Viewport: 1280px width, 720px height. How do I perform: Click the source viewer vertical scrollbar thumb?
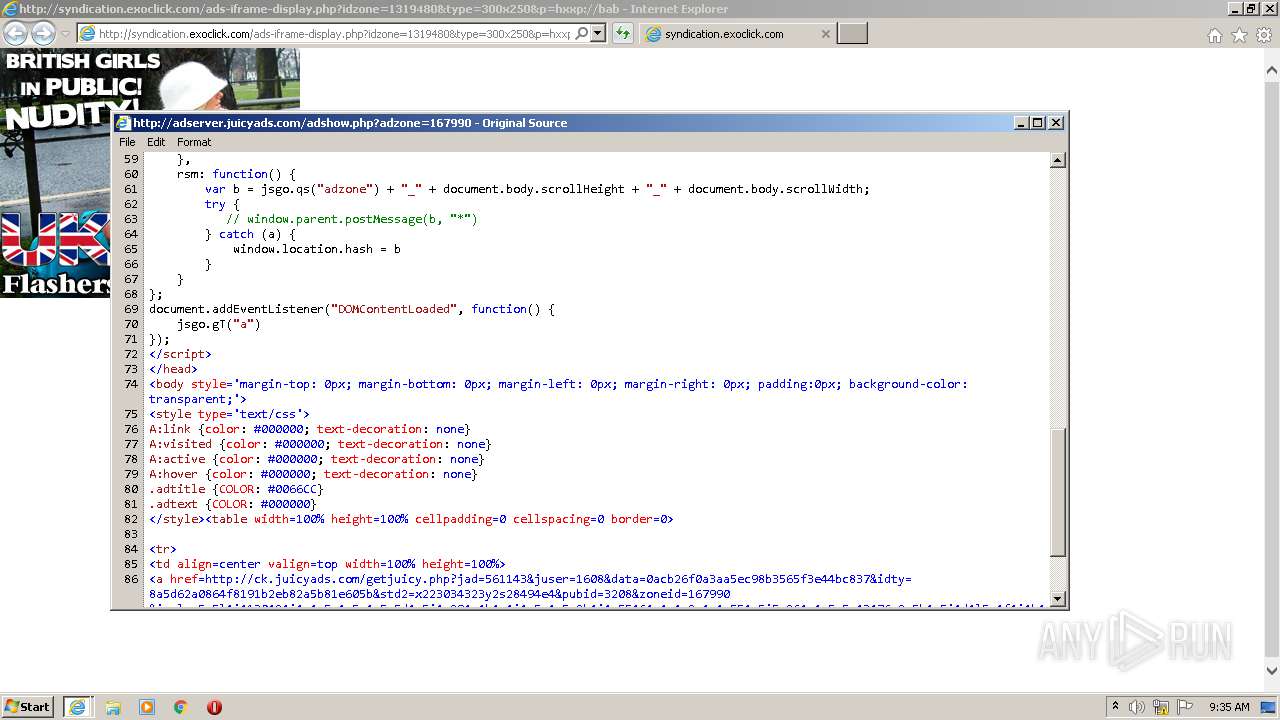[x=1058, y=491]
